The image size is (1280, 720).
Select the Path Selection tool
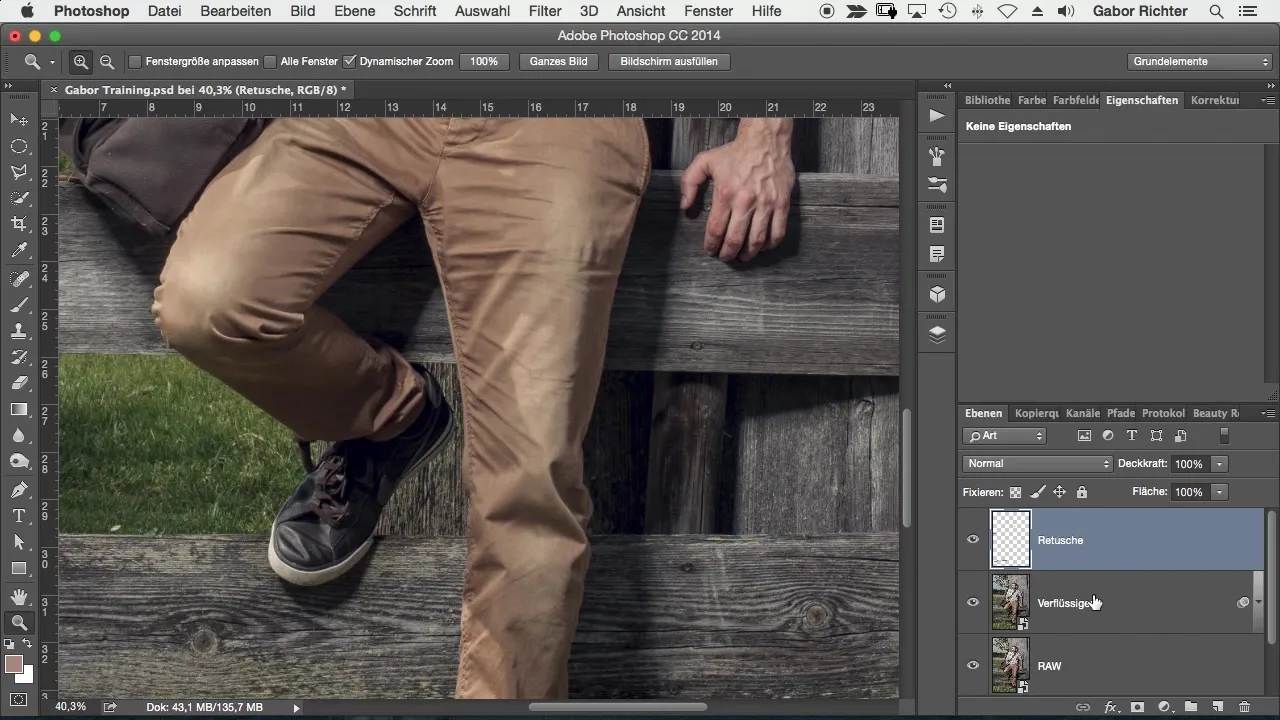click(18, 542)
